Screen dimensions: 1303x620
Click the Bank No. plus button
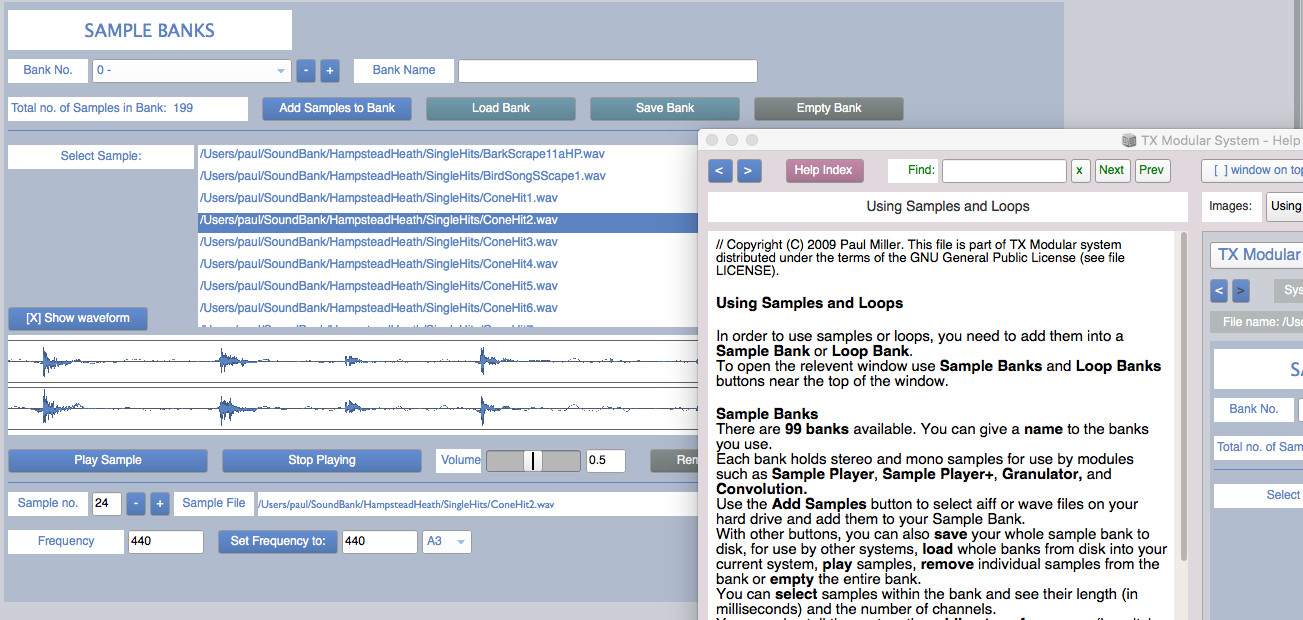(330, 71)
